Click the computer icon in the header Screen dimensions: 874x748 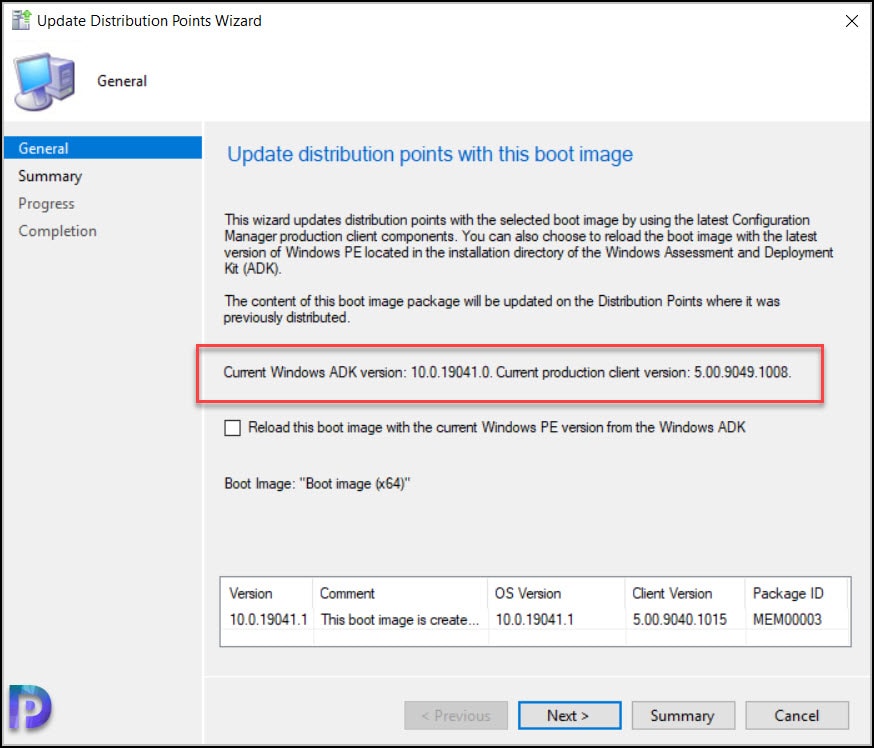[45, 81]
